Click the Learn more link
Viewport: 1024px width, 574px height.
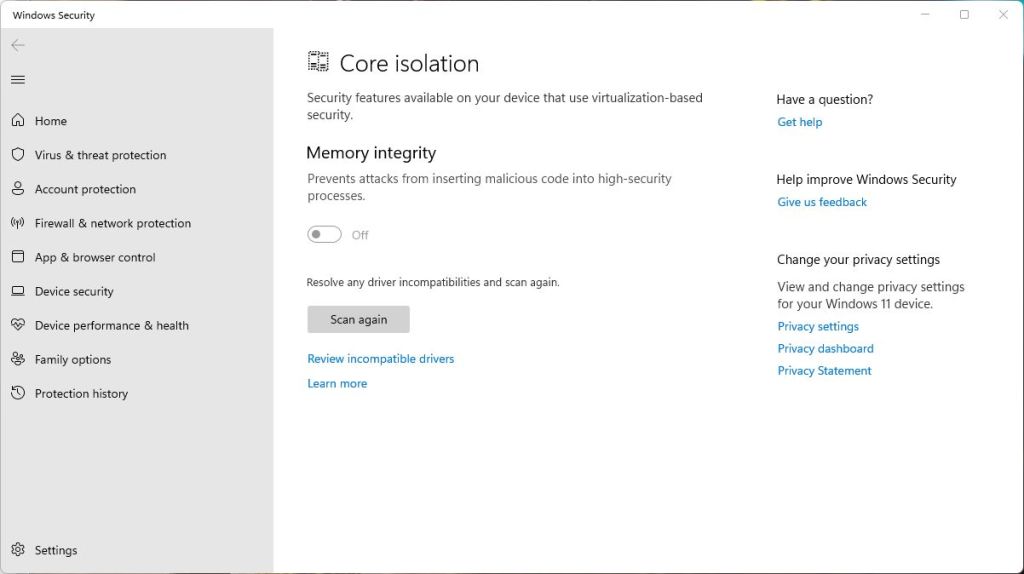(337, 384)
